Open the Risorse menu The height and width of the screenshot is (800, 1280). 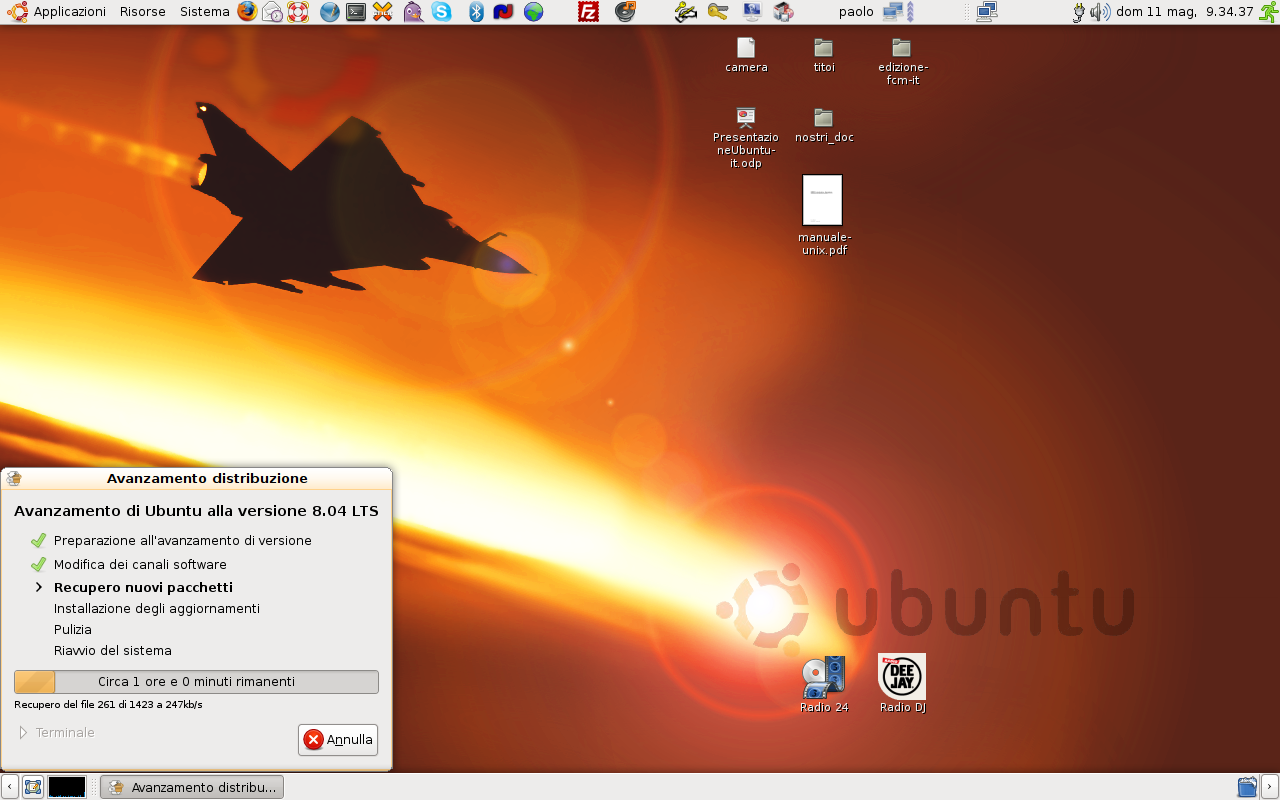pyautogui.click(x=143, y=12)
